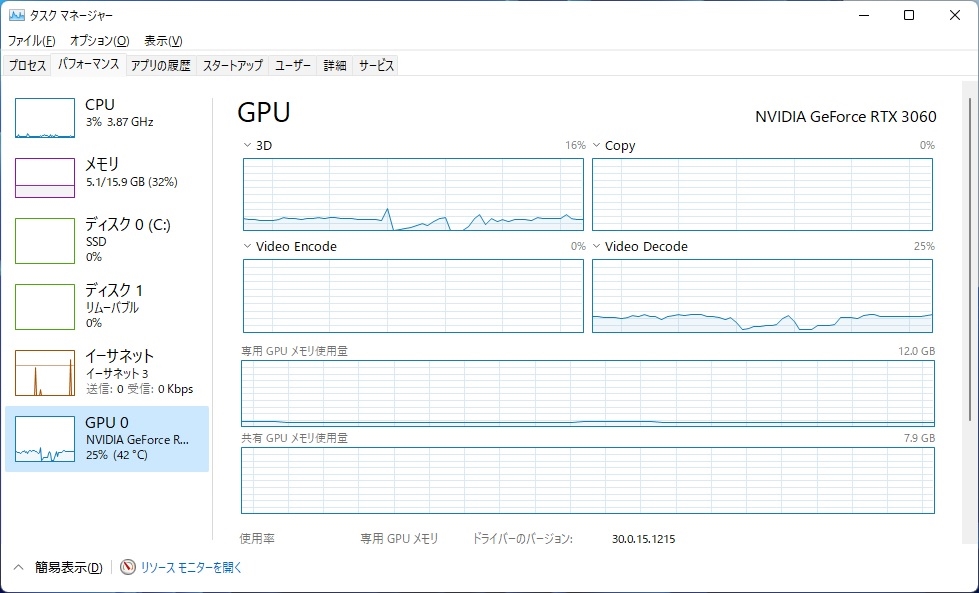
Task: Select the CPU mini graph thumbnail
Action: tap(45, 118)
